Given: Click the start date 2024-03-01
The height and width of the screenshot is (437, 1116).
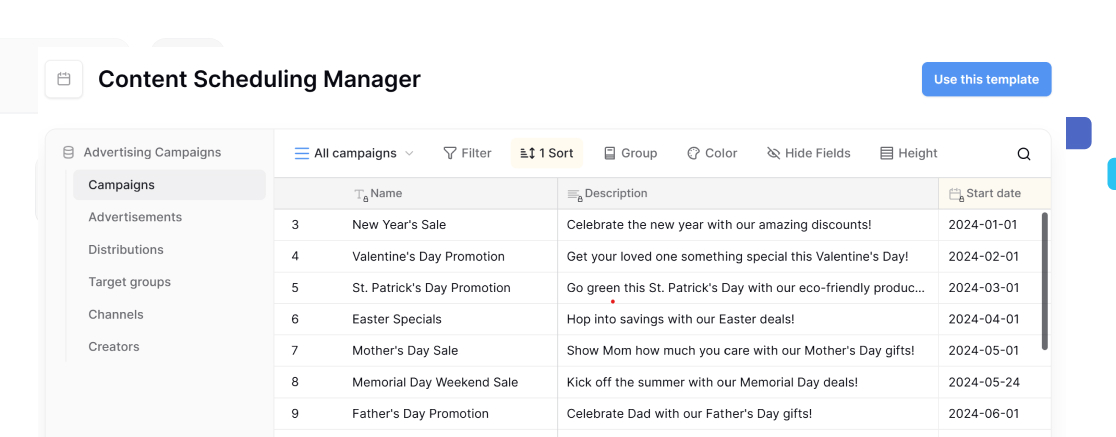Looking at the screenshot, I should pyautogui.click(x=984, y=288).
